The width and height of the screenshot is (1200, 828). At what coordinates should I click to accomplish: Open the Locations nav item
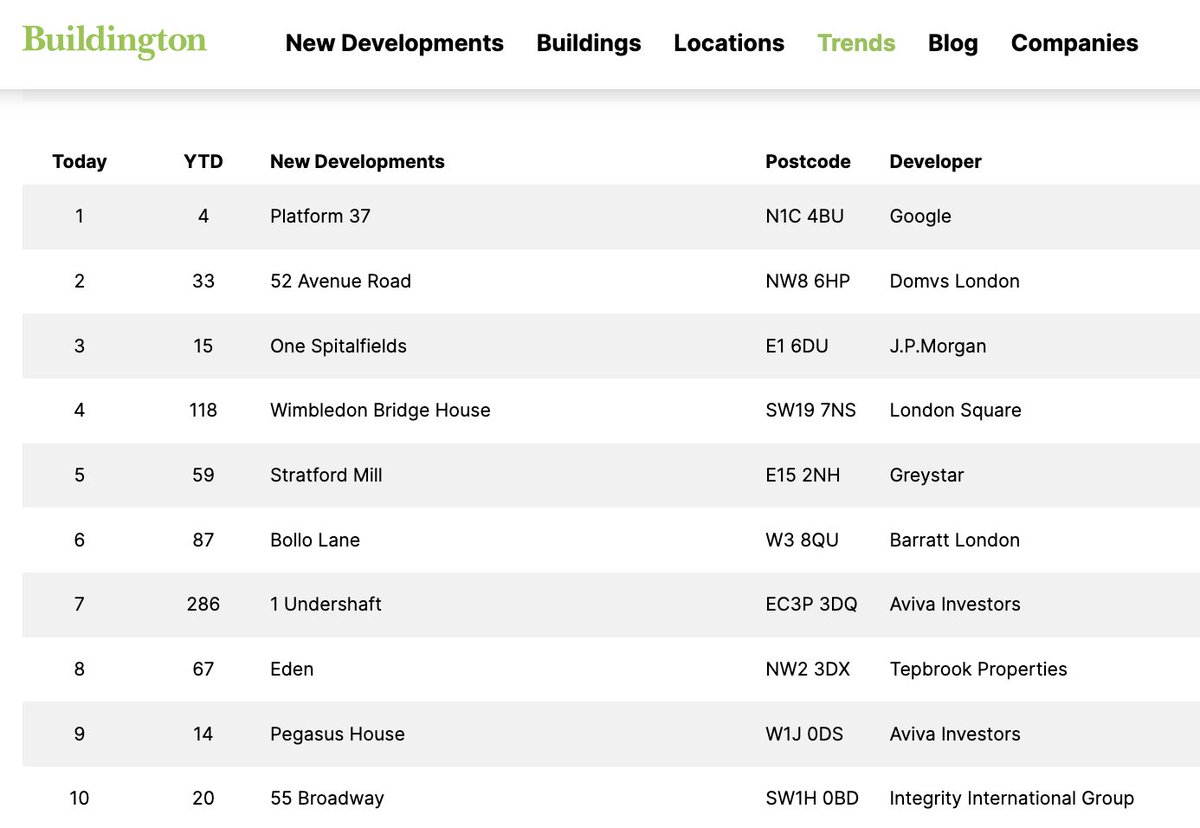pos(729,43)
